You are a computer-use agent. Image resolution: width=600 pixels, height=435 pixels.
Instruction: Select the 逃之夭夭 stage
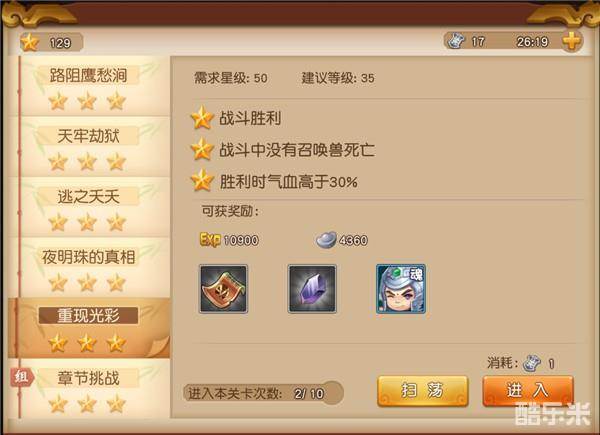(x=89, y=207)
